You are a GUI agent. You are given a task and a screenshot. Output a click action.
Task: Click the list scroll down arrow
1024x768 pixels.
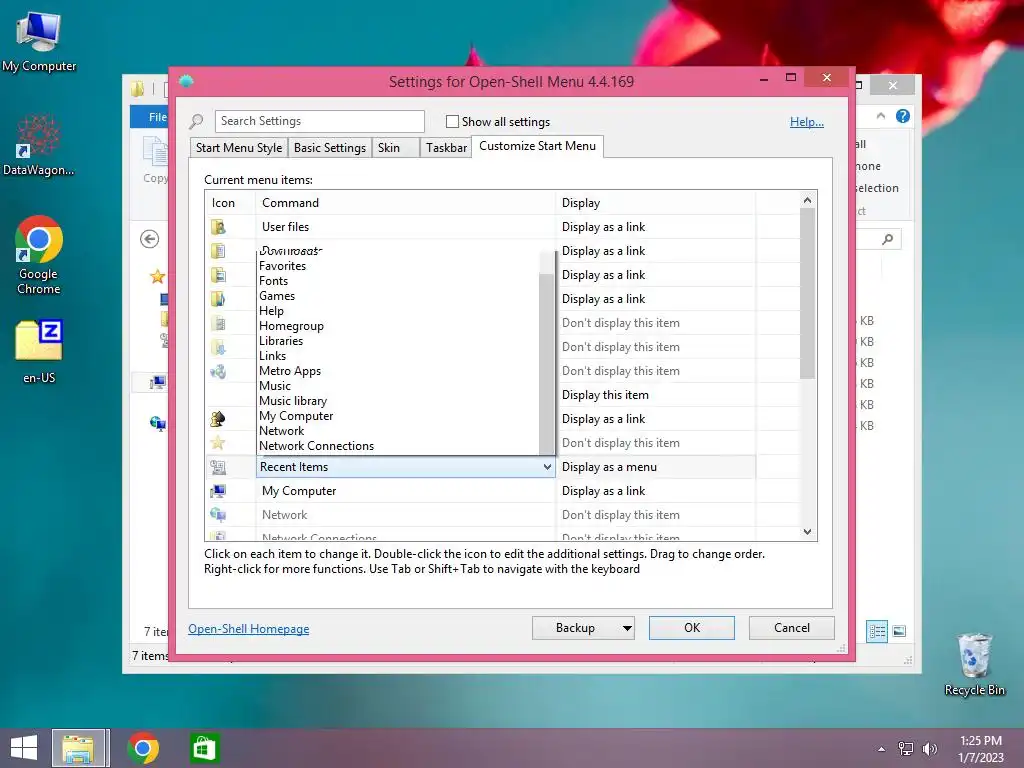coord(807,532)
